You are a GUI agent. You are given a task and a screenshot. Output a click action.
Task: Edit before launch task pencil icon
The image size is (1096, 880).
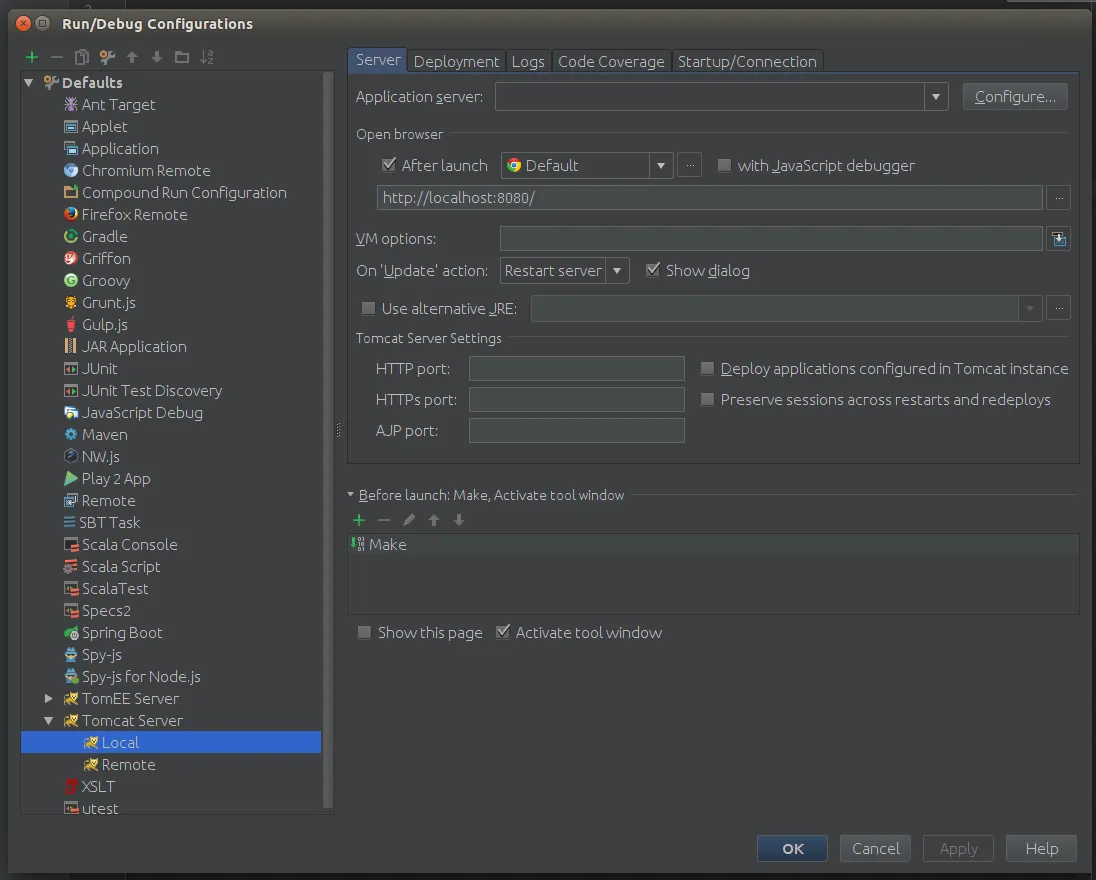tap(409, 520)
